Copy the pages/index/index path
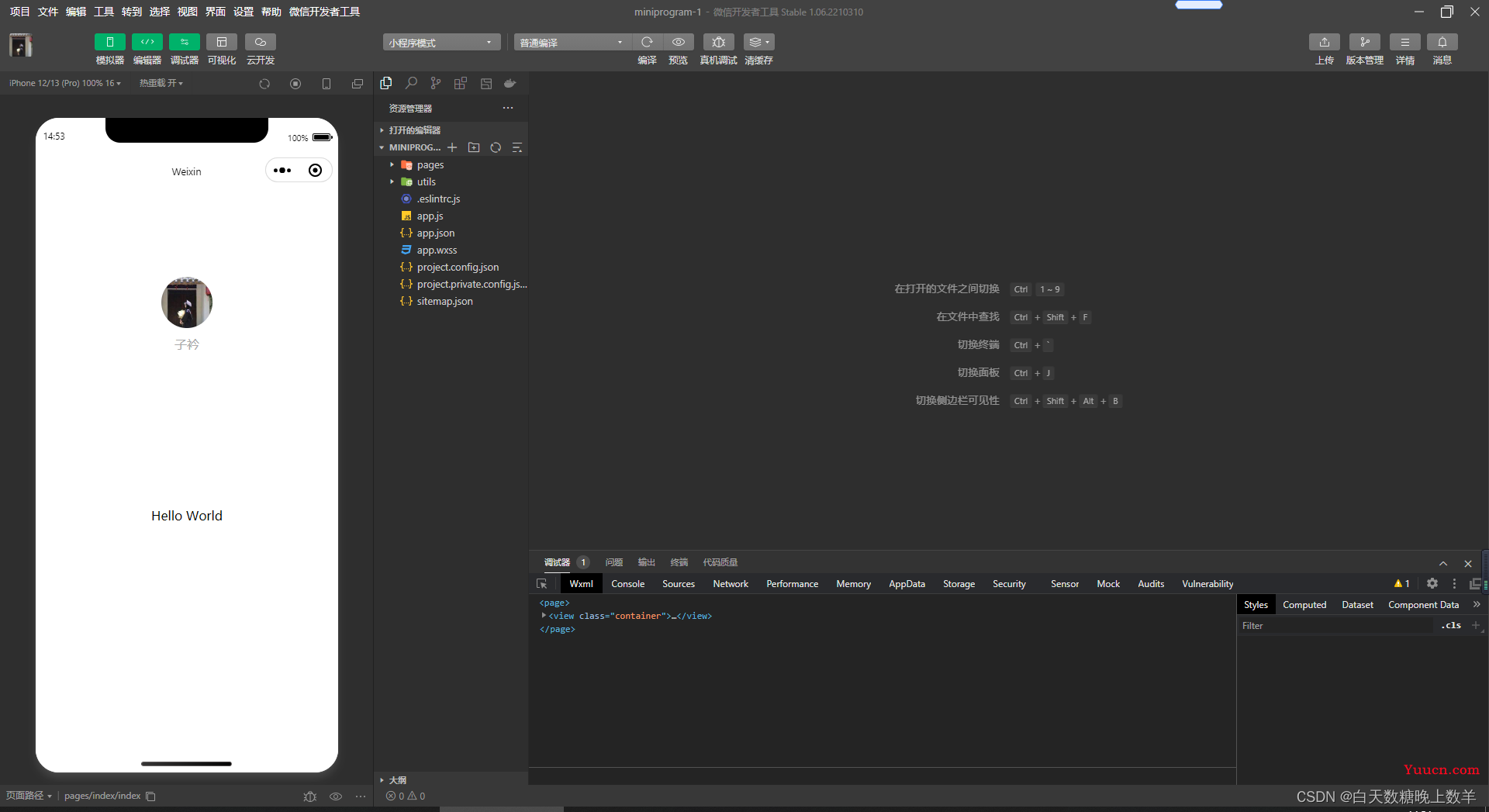1489x812 pixels. coord(151,796)
